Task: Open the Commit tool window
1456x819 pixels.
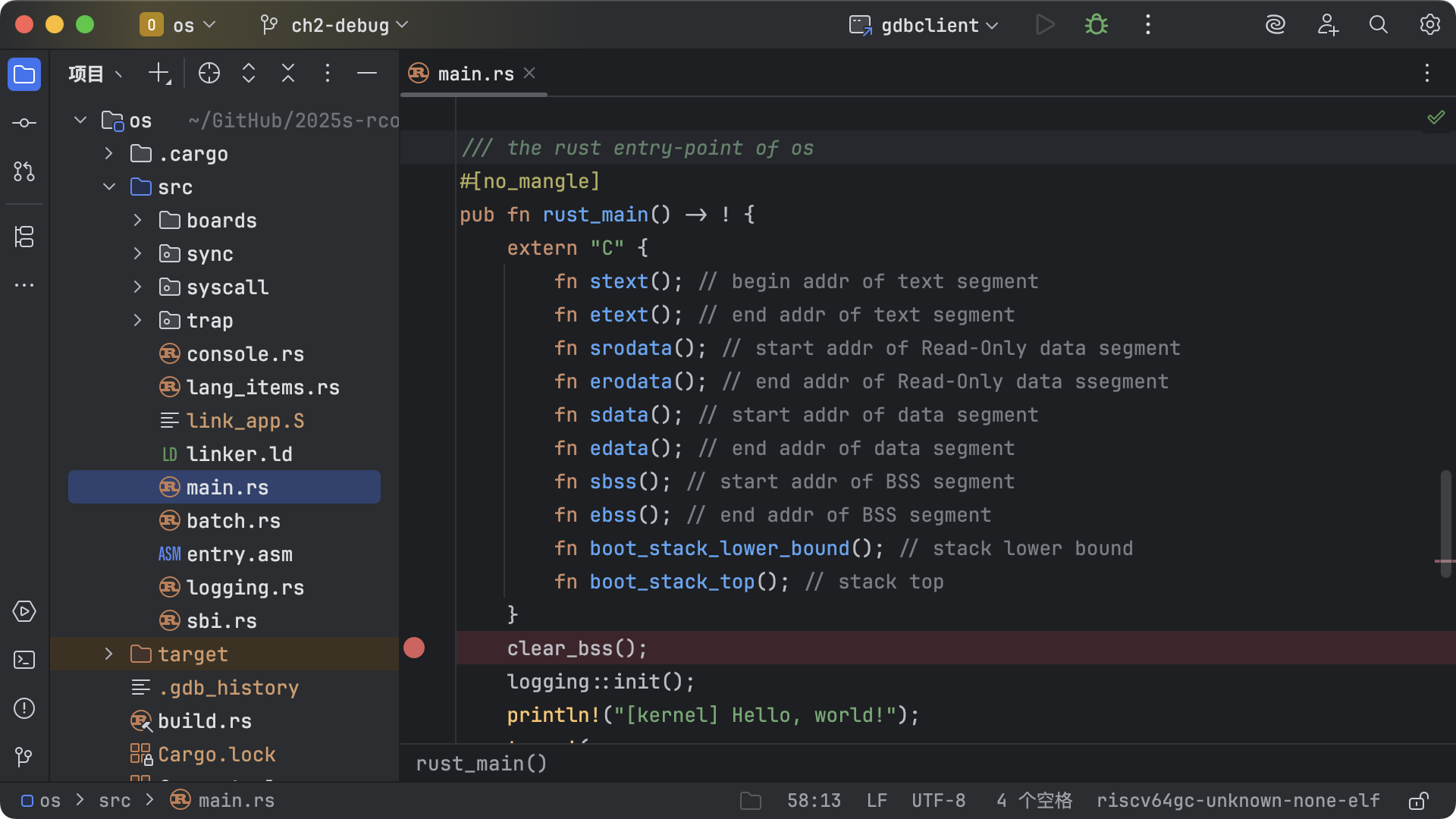Action: point(24,123)
